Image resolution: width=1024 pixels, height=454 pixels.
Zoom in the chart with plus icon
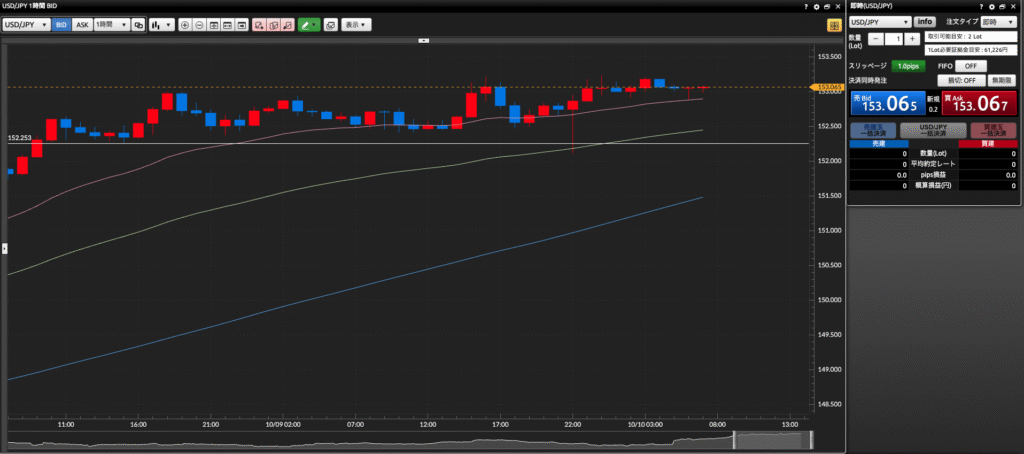[x=184, y=24]
